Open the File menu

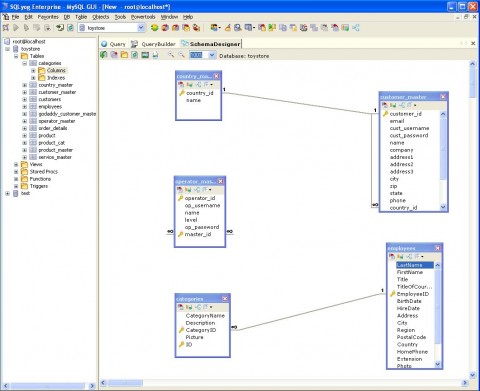point(15,17)
